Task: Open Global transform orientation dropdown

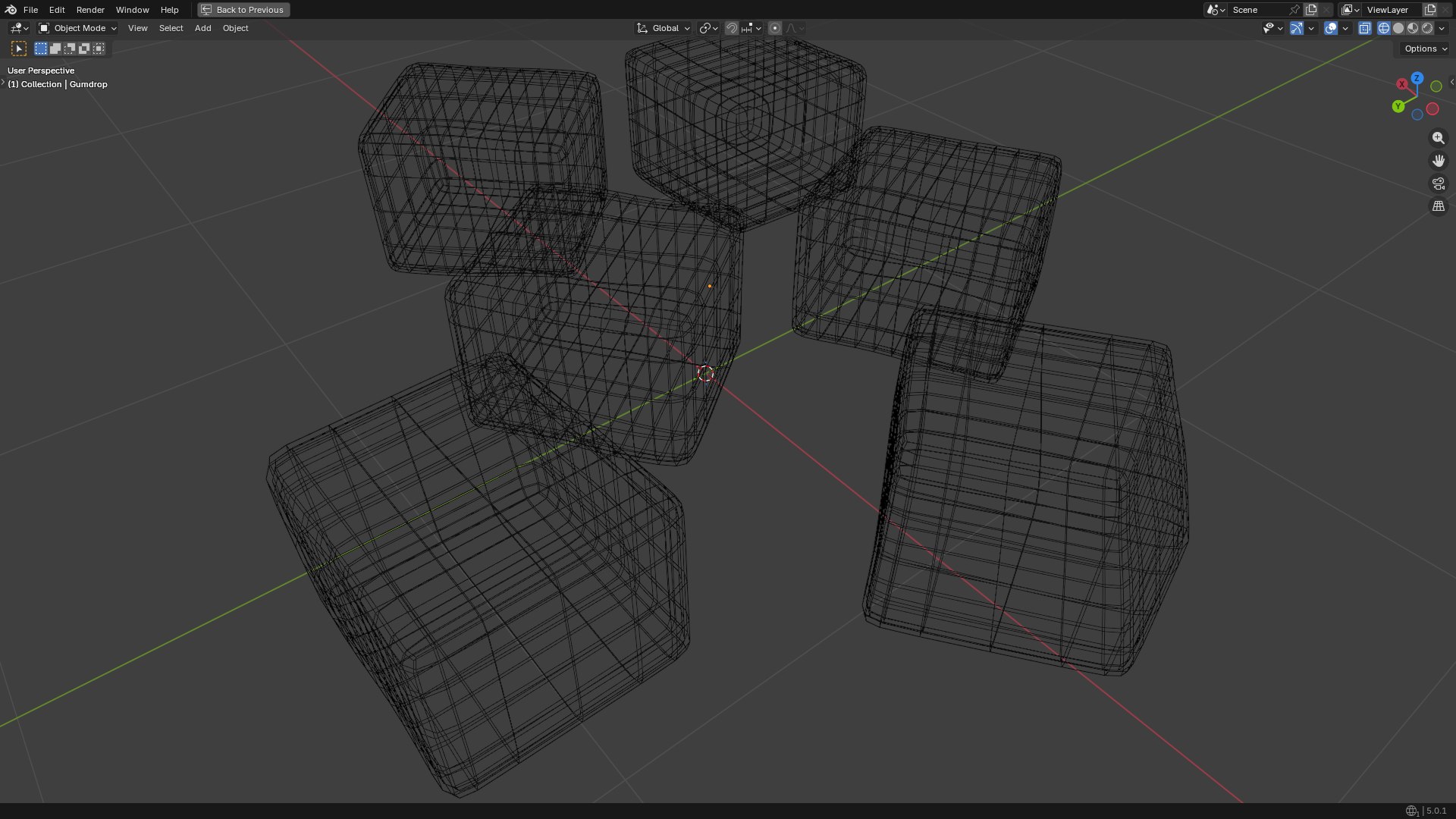Action: [663, 28]
